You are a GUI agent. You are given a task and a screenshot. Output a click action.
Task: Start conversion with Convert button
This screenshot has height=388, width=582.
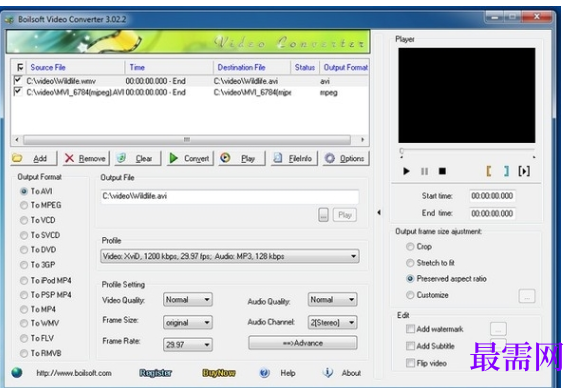click(190, 159)
